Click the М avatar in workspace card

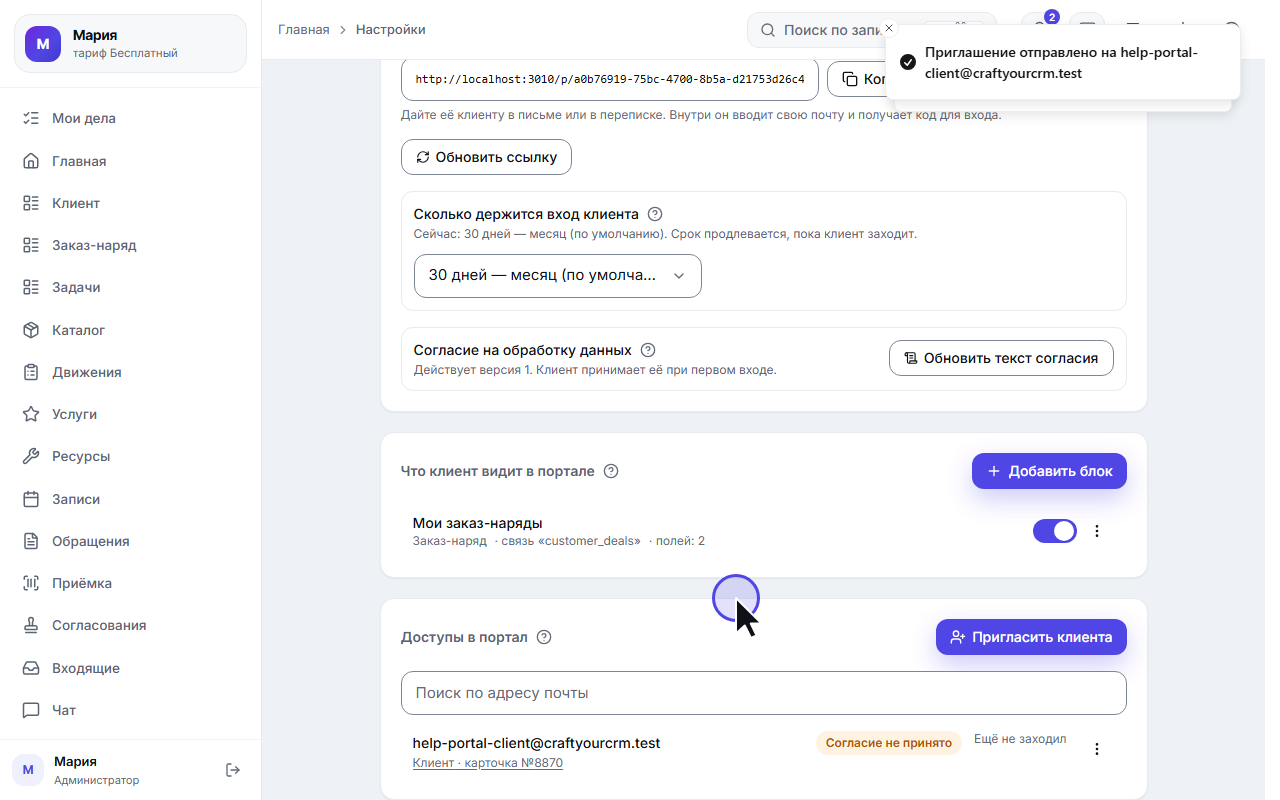tap(43, 44)
